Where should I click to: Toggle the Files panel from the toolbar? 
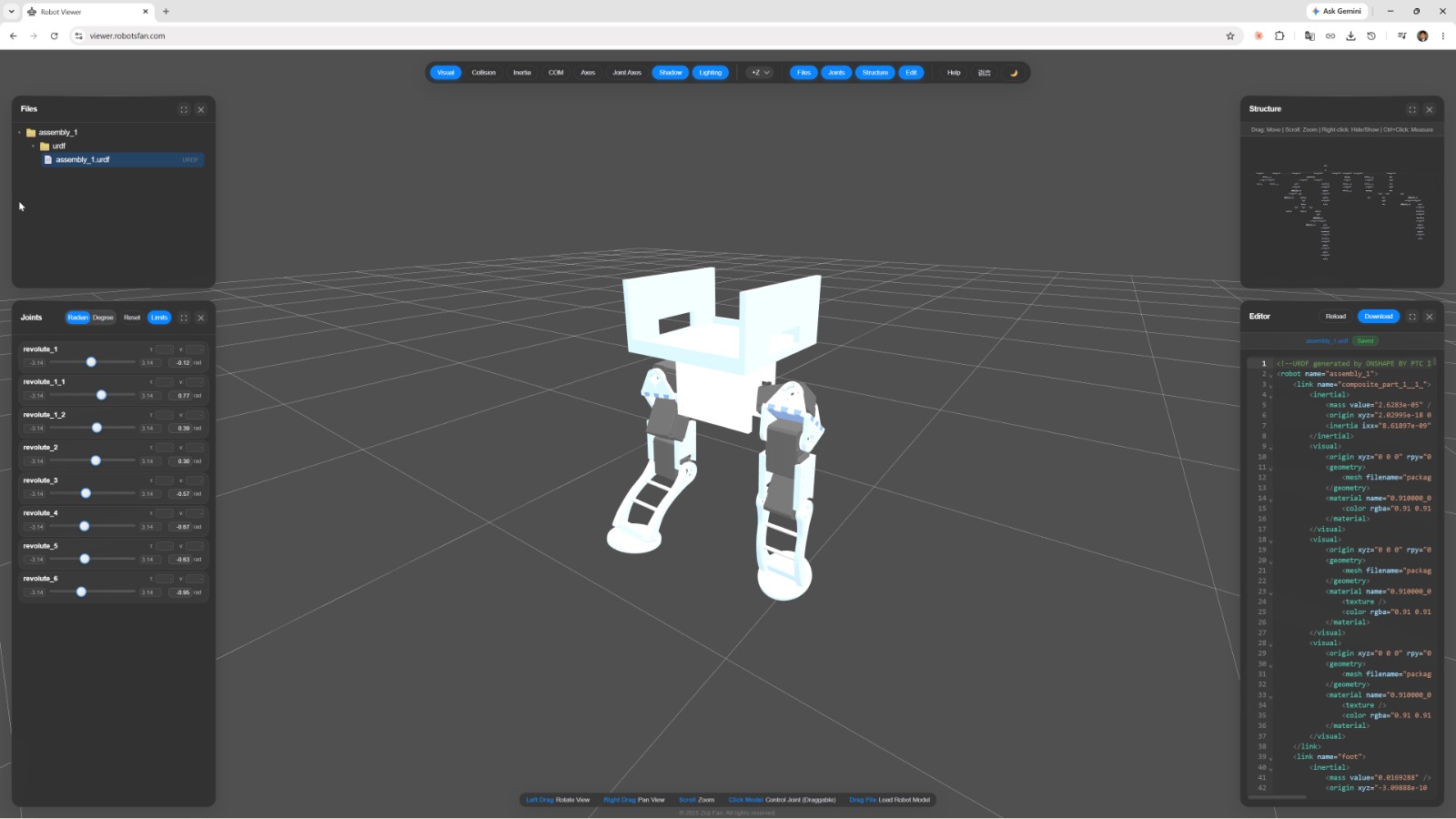[804, 73]
